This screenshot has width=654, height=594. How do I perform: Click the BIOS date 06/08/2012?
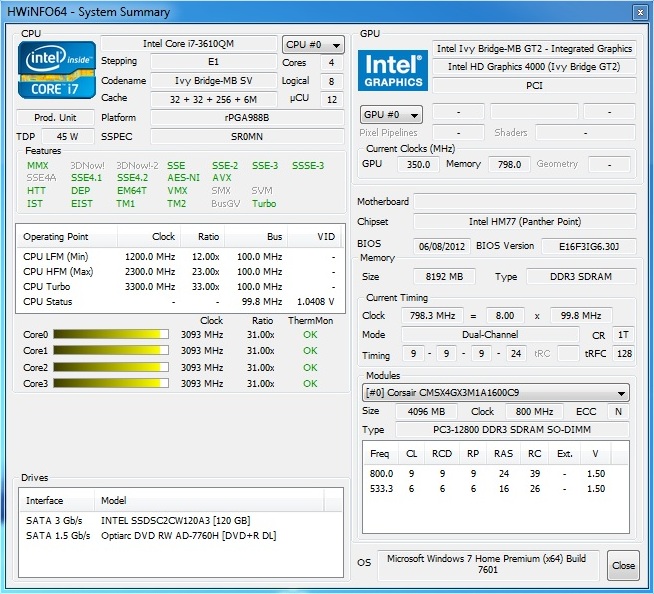tap(442, 246)
